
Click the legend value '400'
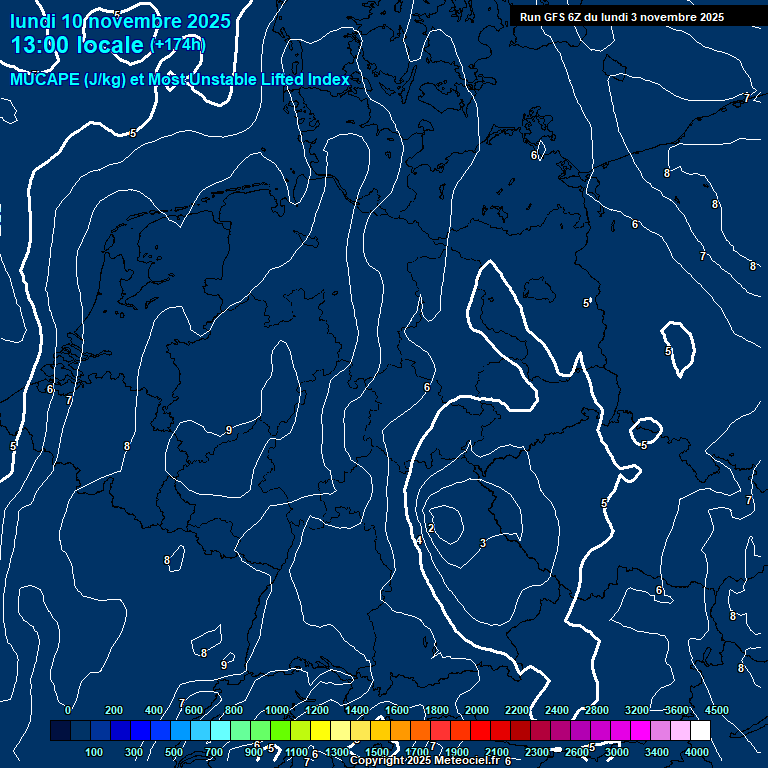[x=154, y=710]
